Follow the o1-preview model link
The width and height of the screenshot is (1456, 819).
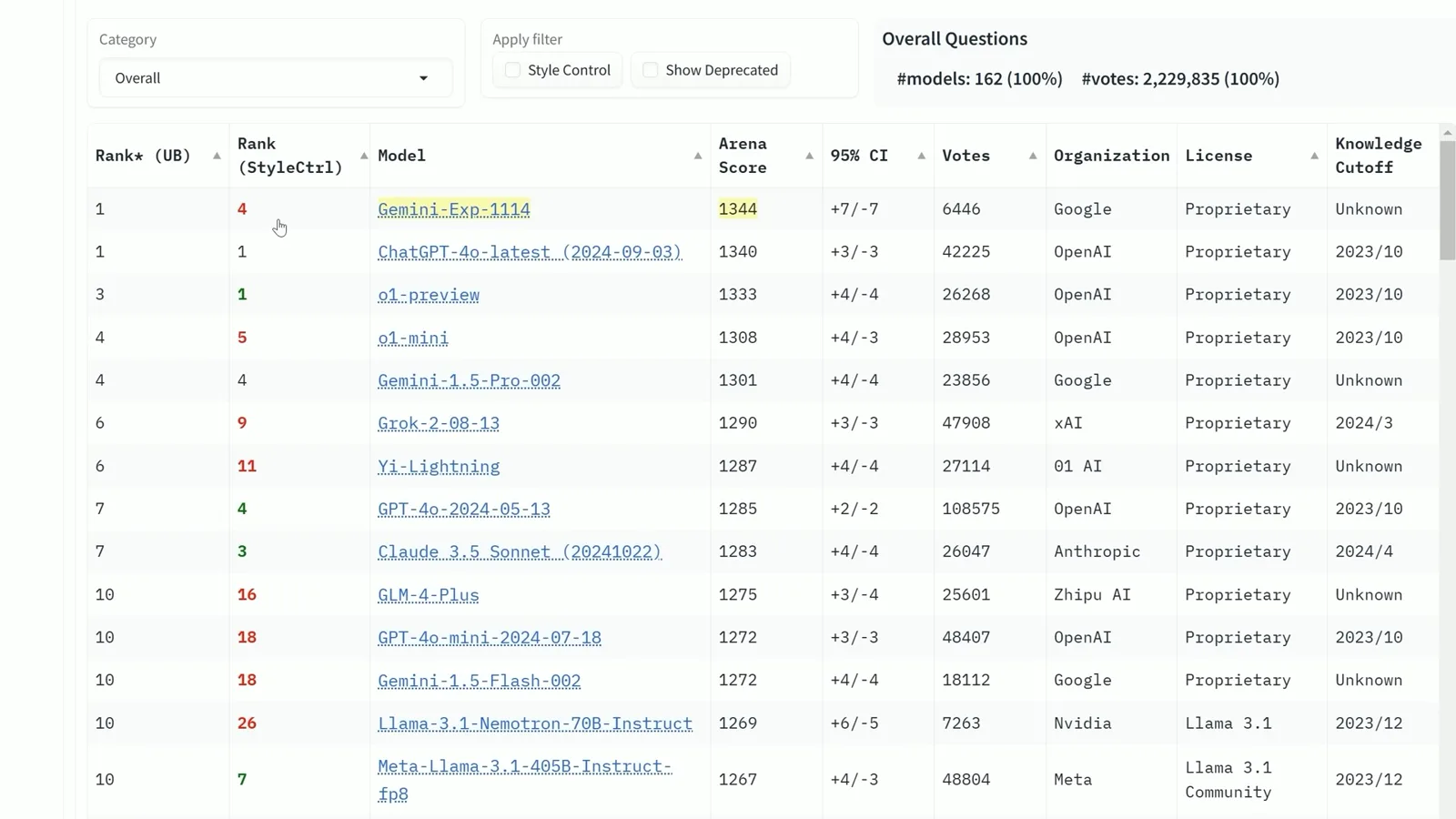[x=429, y=295]
